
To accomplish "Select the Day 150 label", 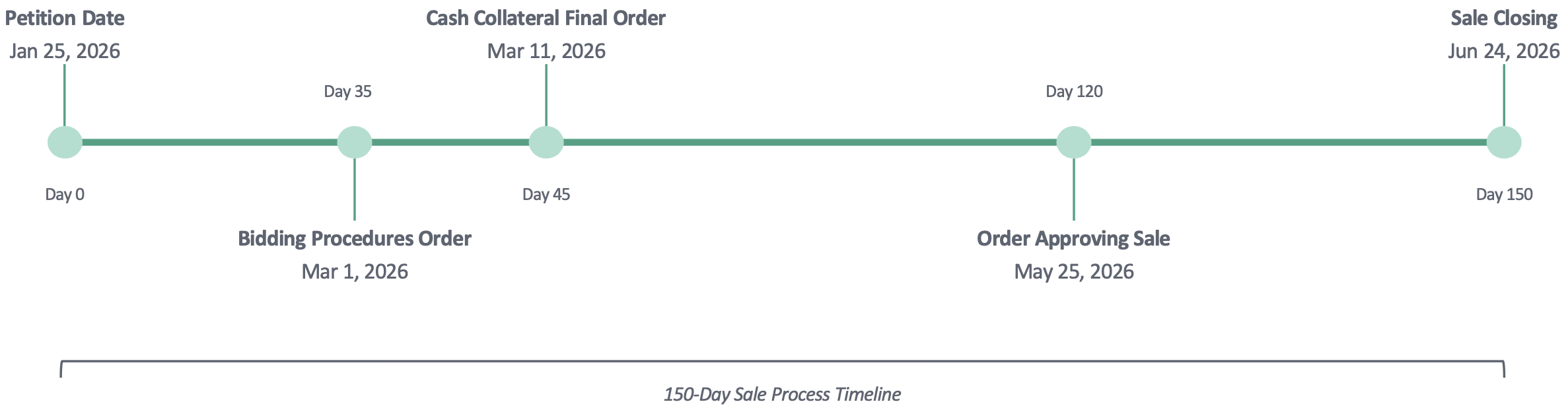I will pos(1504,194).
